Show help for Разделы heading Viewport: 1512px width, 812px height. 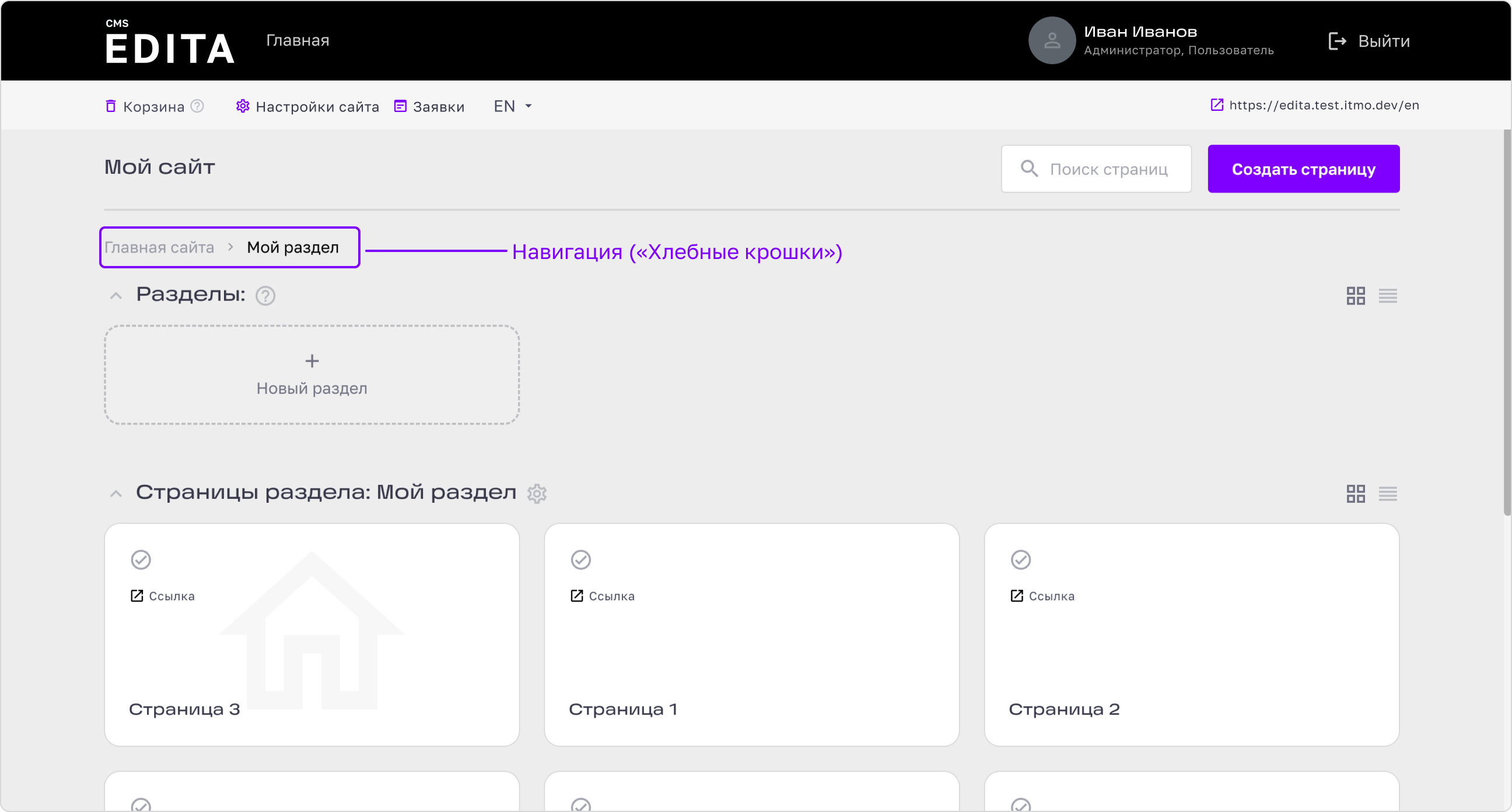265,295
